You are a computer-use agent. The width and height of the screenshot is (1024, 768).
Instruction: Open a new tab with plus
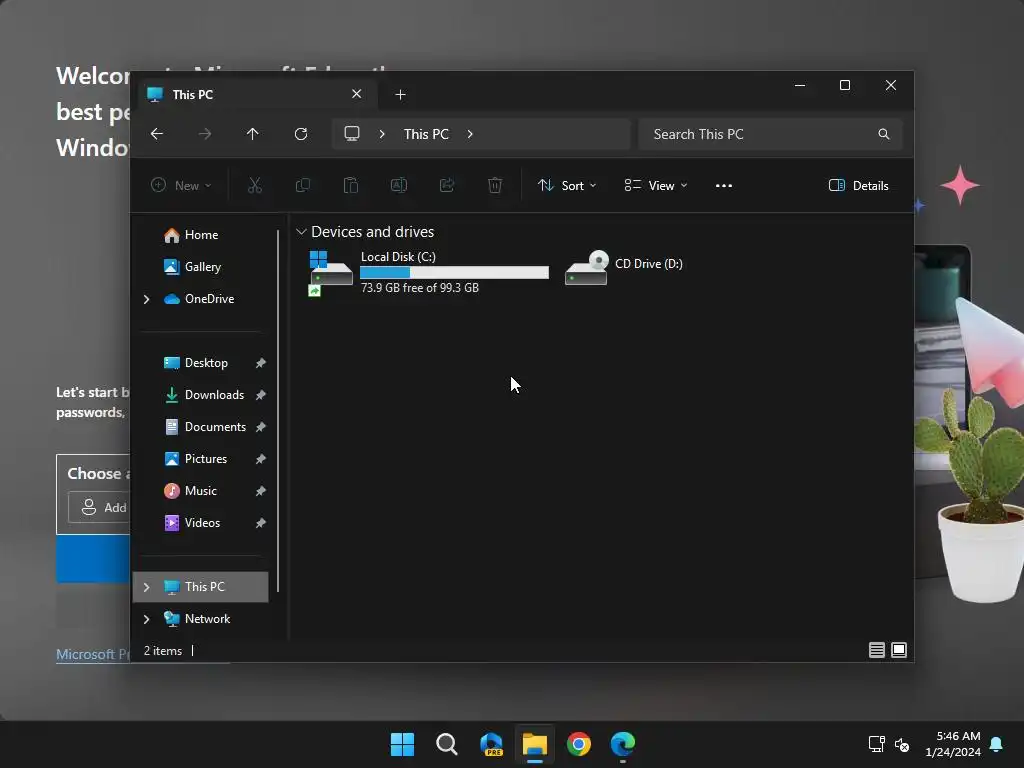pyautogui.click(x=400, y=95)
